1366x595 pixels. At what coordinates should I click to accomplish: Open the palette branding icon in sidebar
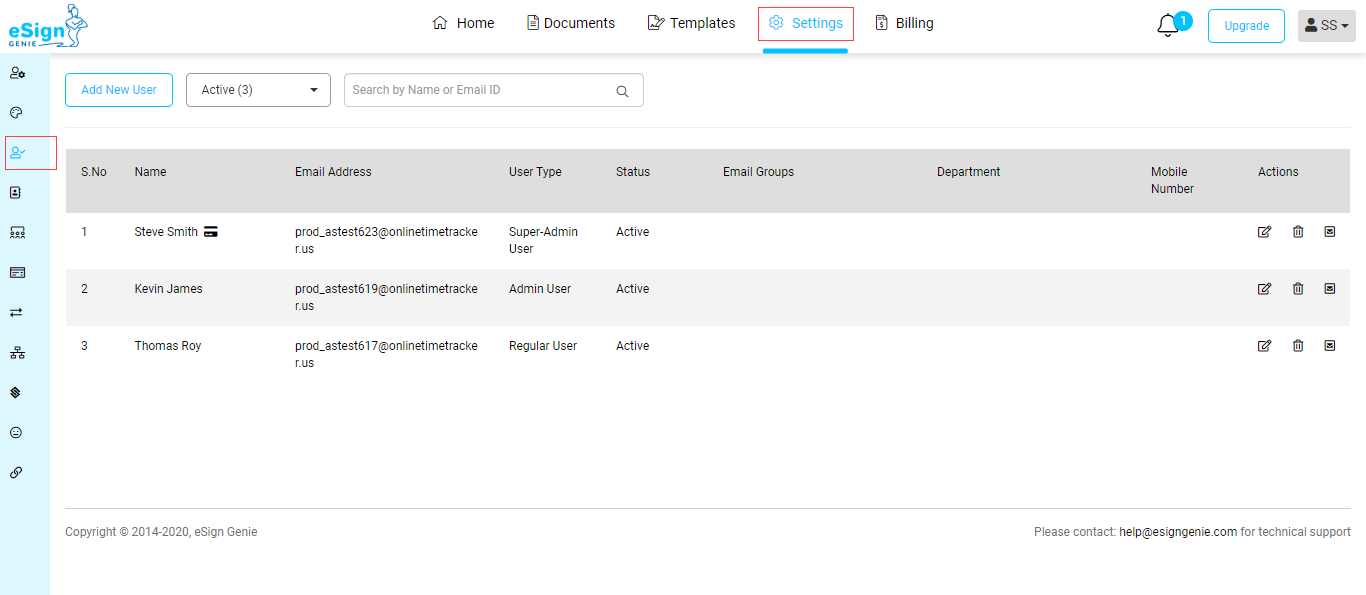pyautogui.click(x=16, y=113)
